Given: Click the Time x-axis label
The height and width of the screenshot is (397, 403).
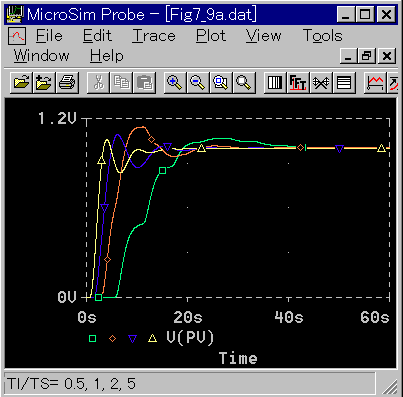Looking at the screenshot, I should click(x=238, y=358).
